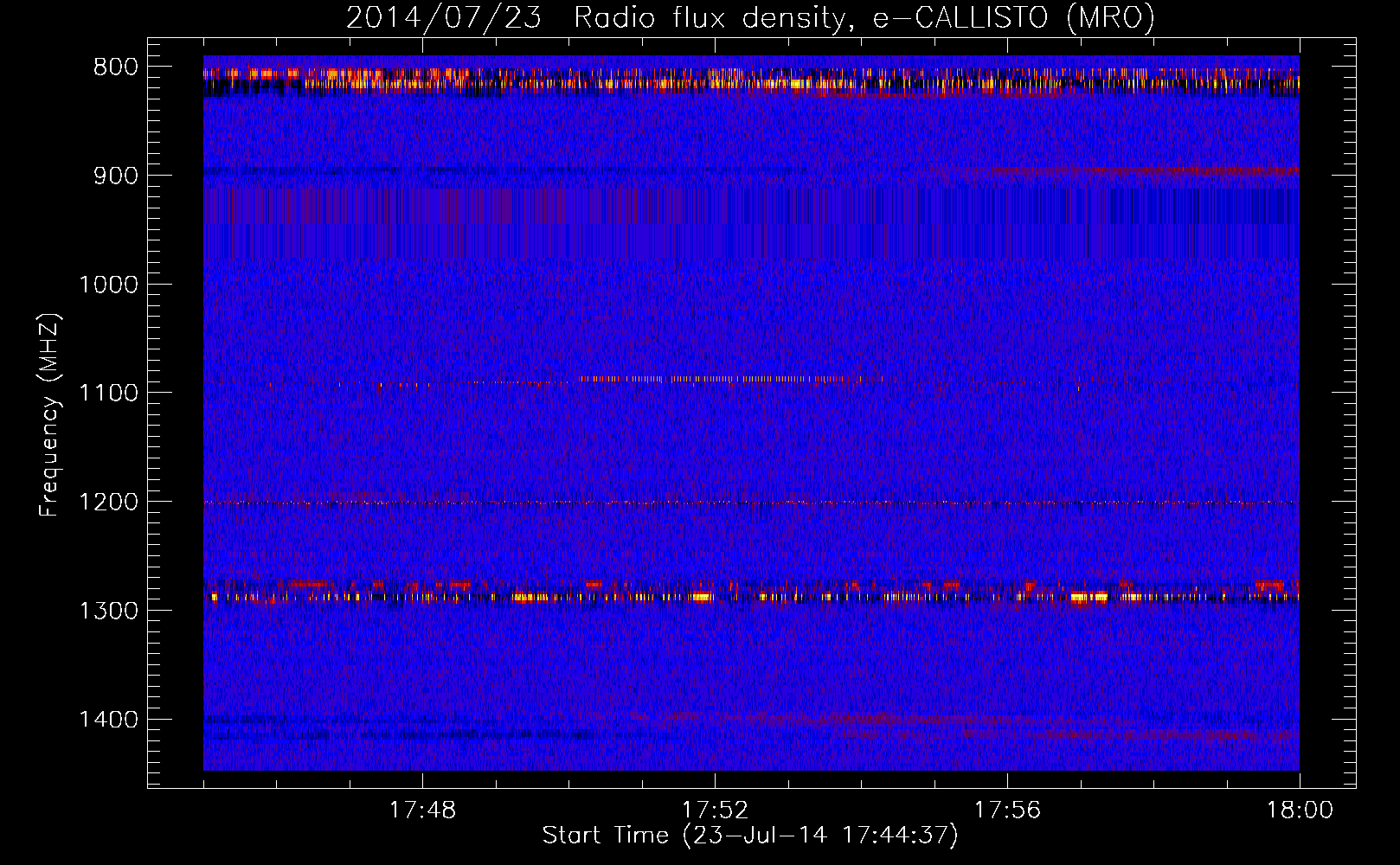
Task: Select the 1400 frequency tick label
Action: tap(108, 720)
